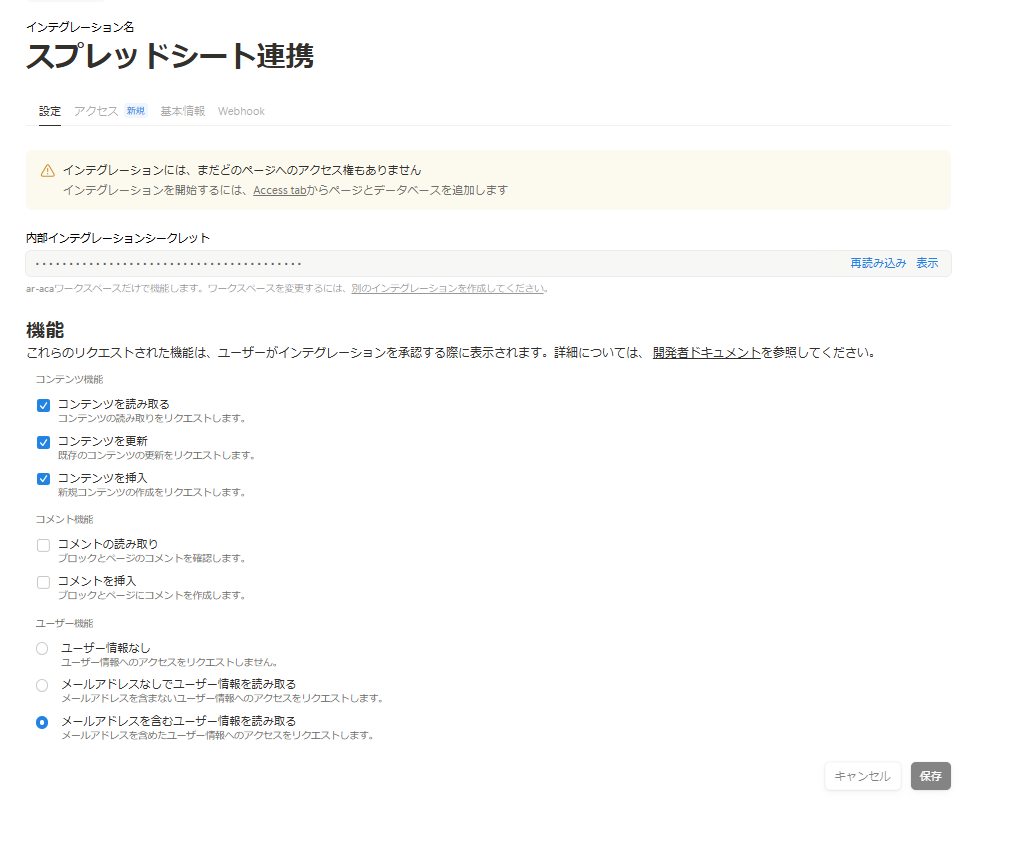The width and height of the screenshot is (1014, 843).
Task: Go to the Webhook tab
Action: (241, 111)
